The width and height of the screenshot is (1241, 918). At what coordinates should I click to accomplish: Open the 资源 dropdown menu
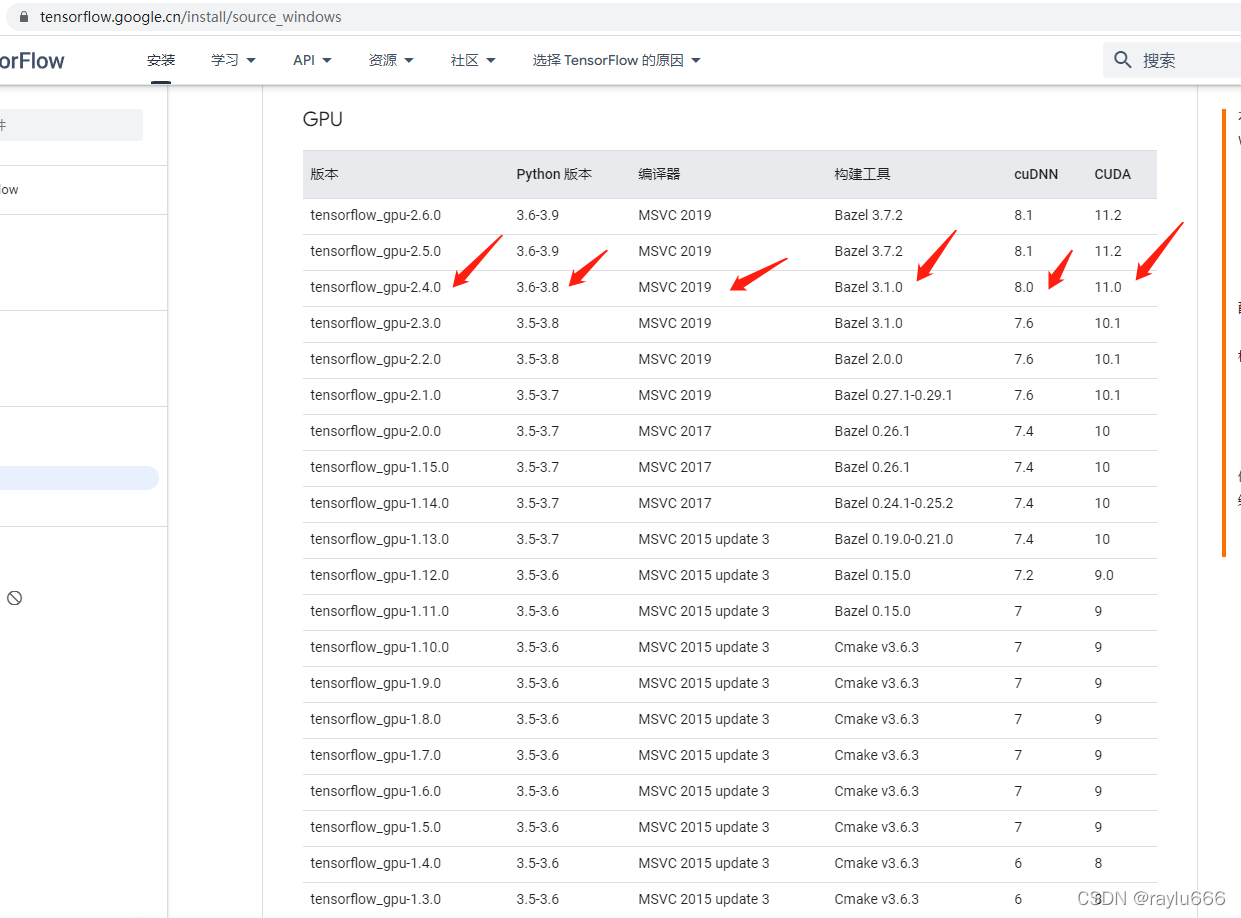pos(391,60)
